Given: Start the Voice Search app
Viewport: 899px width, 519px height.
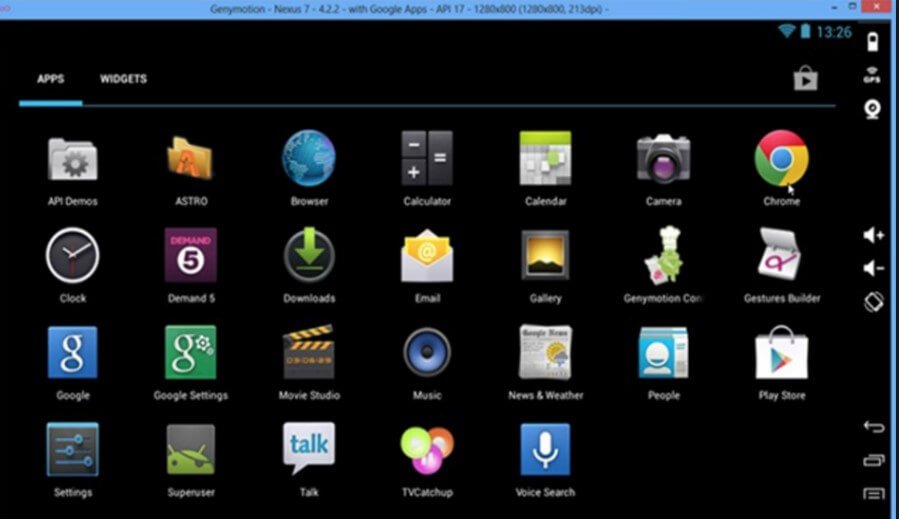Looking at the screenshot, I should tap(545, 450).
